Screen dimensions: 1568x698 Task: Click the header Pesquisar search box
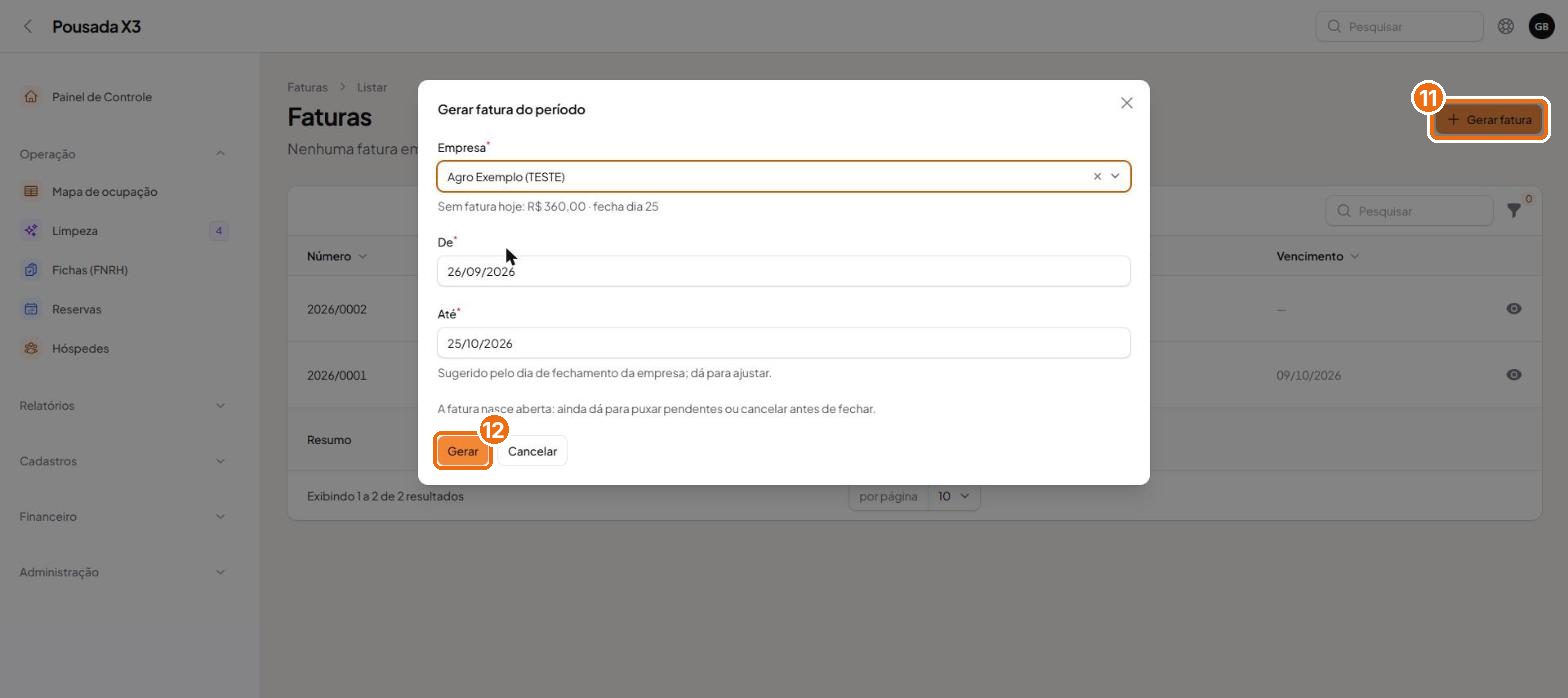(x=1399, y=27)
